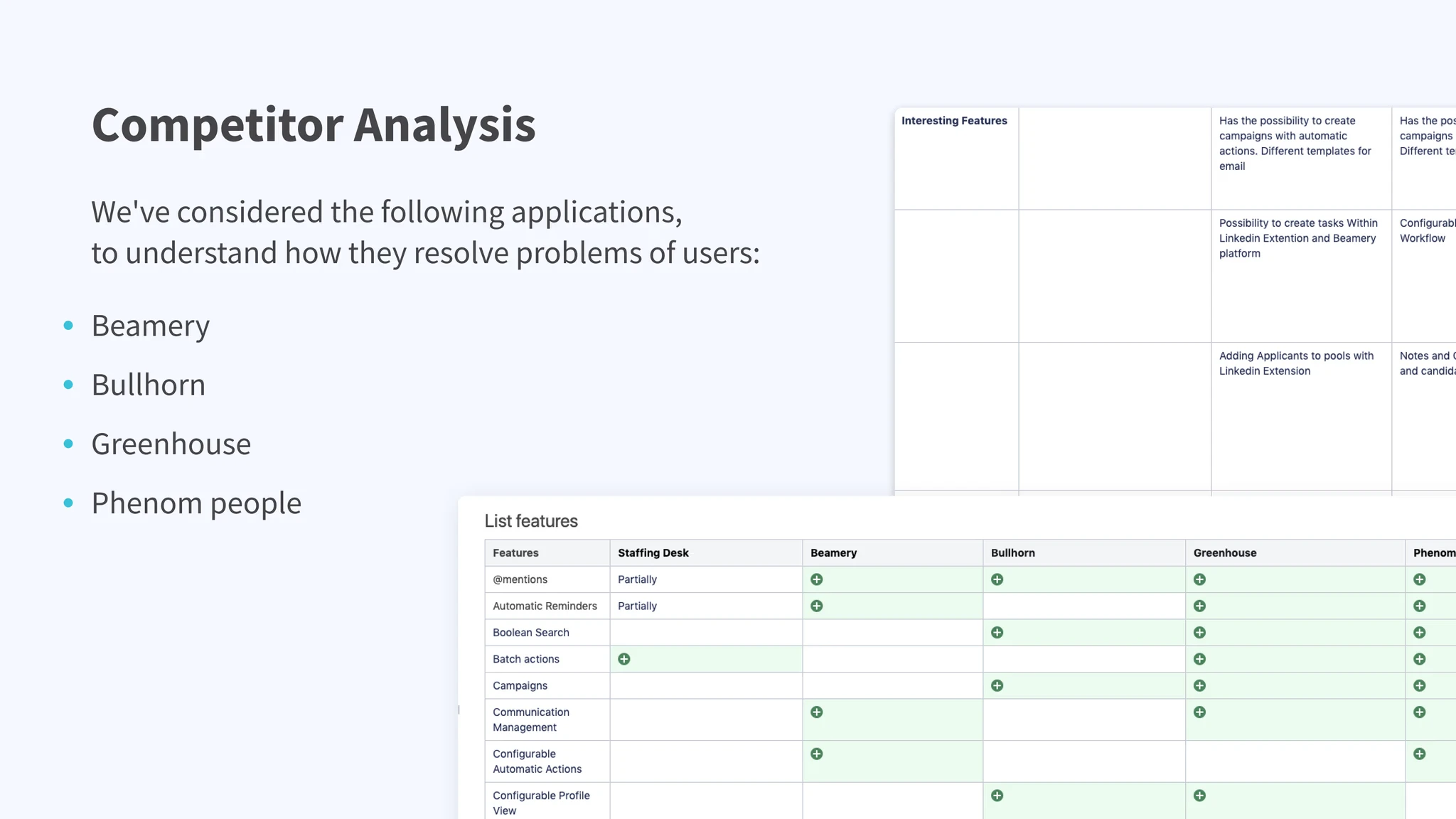Click the Competitor Analysis heading
Screen dimensions: 1456x819
point(314,125)
